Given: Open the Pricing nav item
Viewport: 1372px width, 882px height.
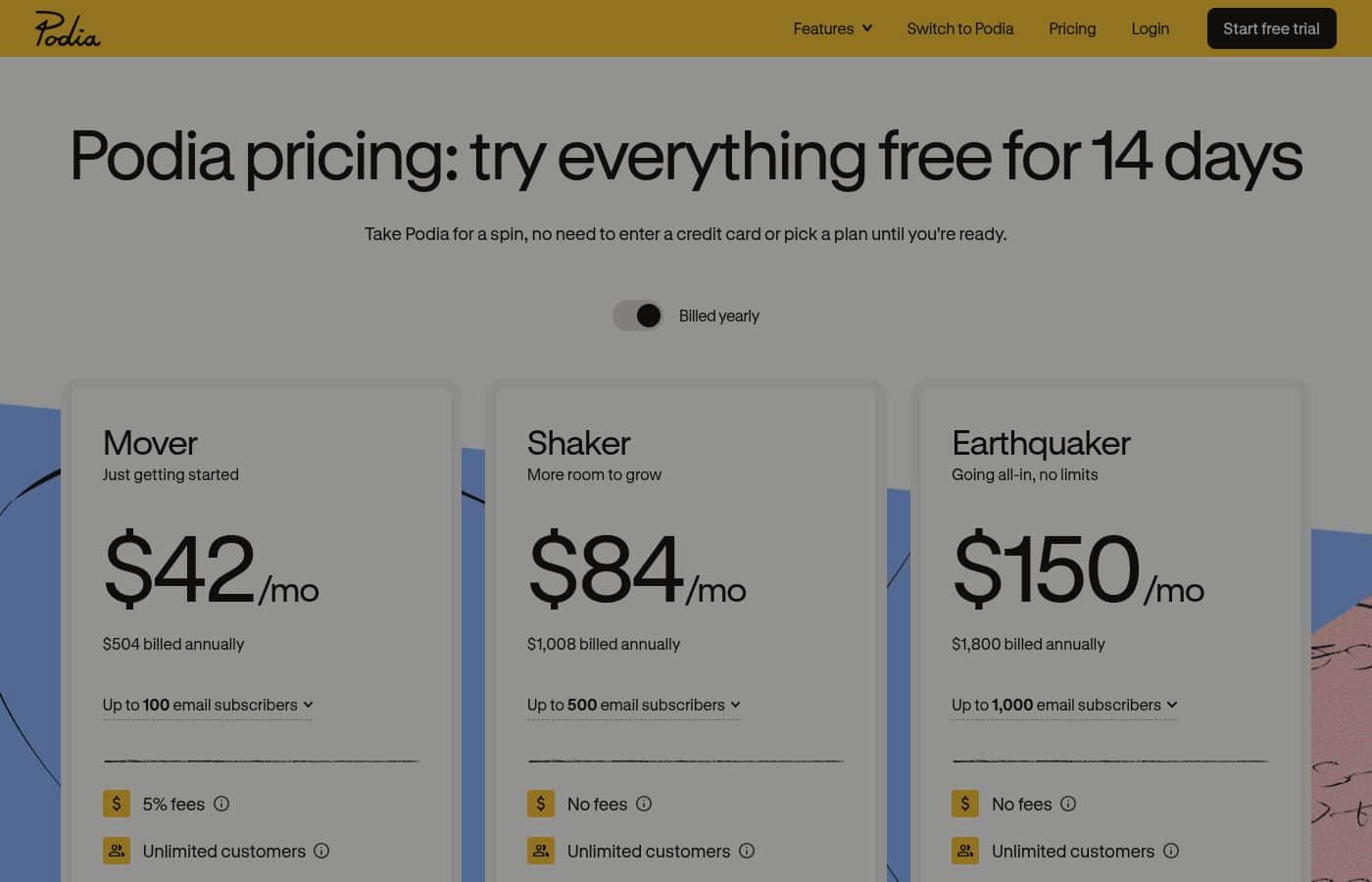Looking at the screenshot, I should (x=1072, y=28).
